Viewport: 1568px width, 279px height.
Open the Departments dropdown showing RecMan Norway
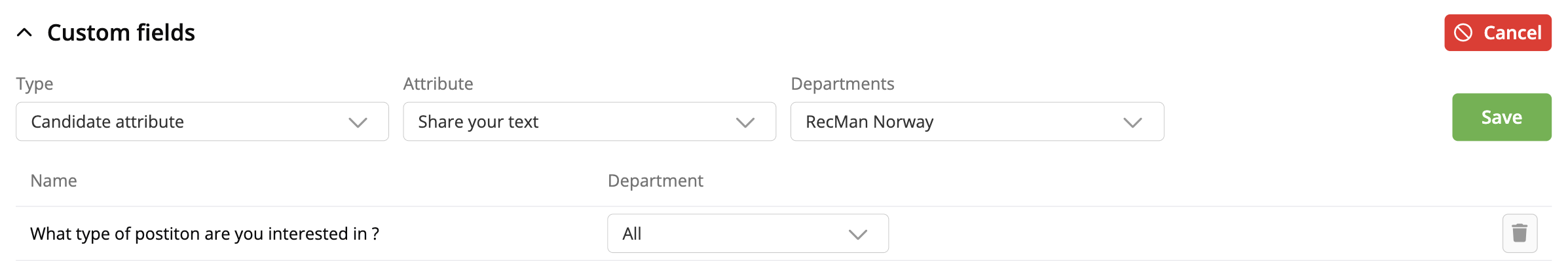(963, 122)
